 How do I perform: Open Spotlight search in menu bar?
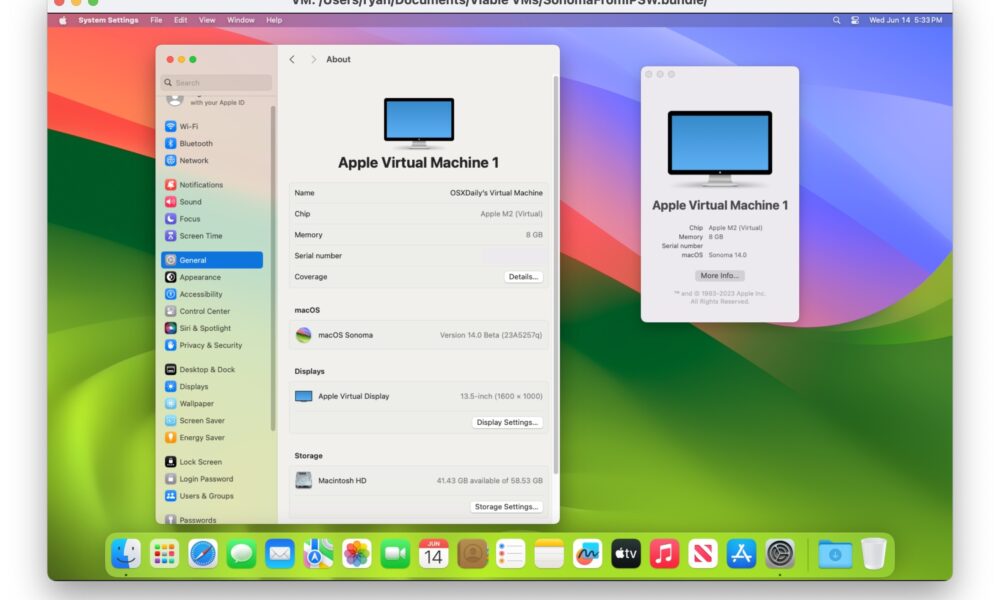point(836,20)
